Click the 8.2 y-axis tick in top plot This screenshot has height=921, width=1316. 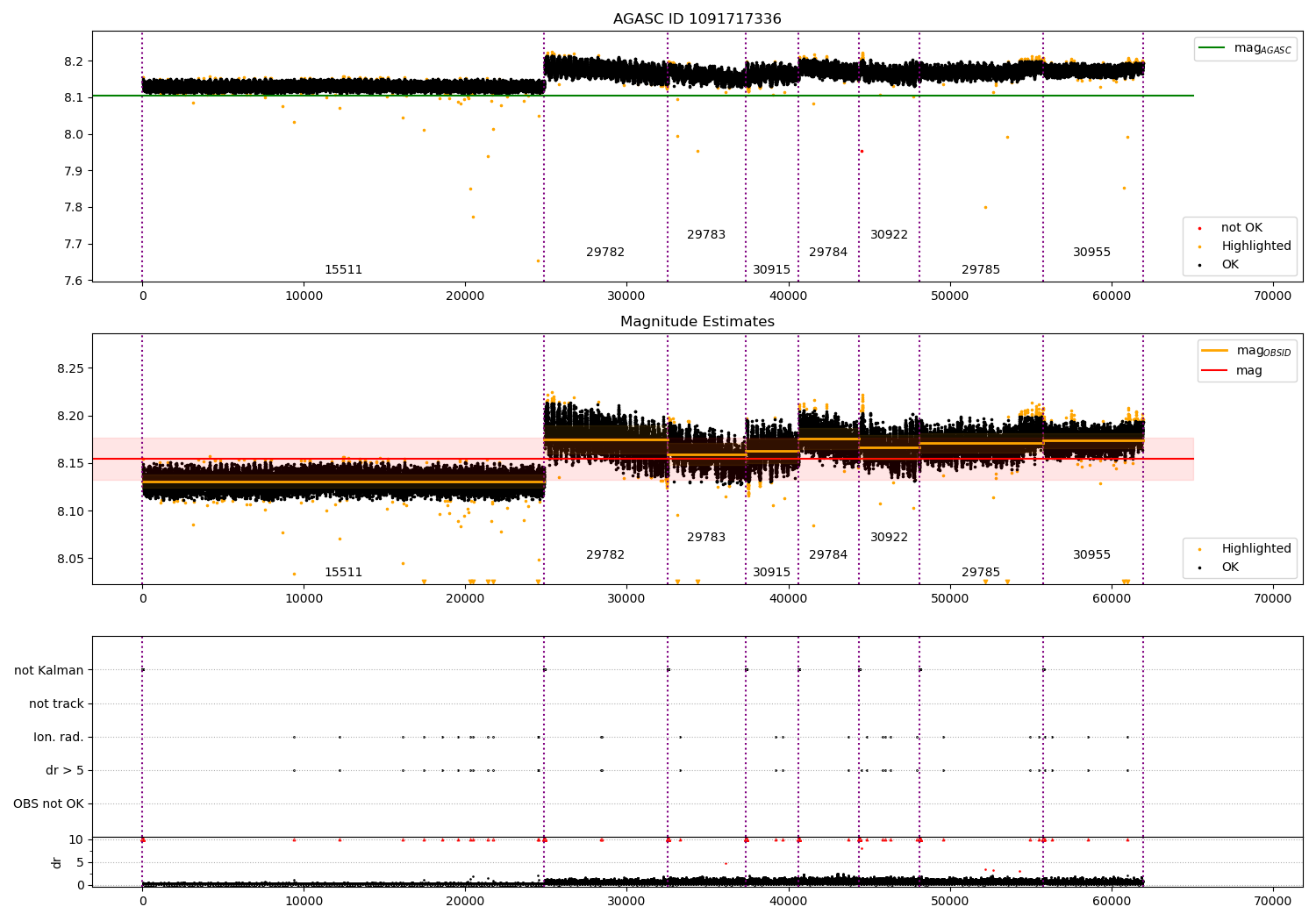[x=74, y=61]
